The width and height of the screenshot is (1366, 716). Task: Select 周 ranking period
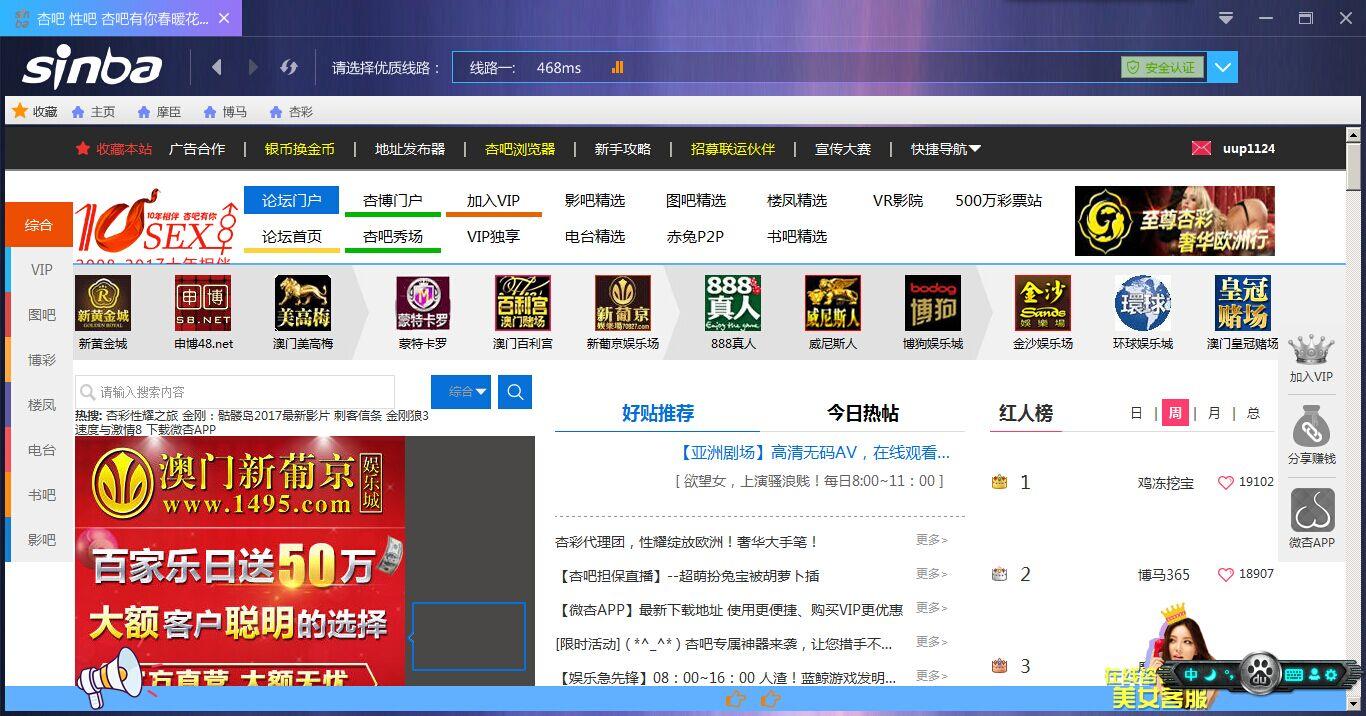click(1175, 413)
